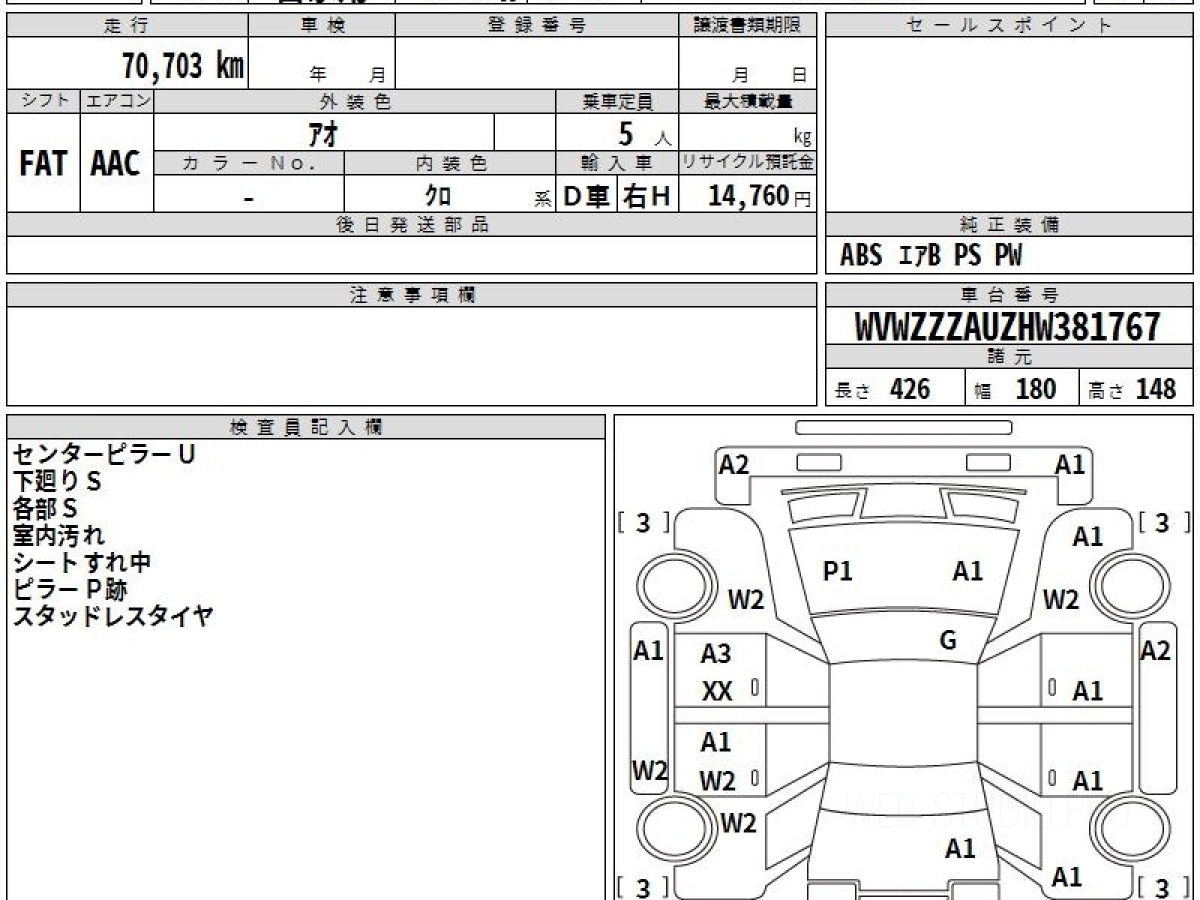This screenshot has height=900, width=1200.
Task: Click the 純正装備 header
Action: click(x=1009, y=225)
